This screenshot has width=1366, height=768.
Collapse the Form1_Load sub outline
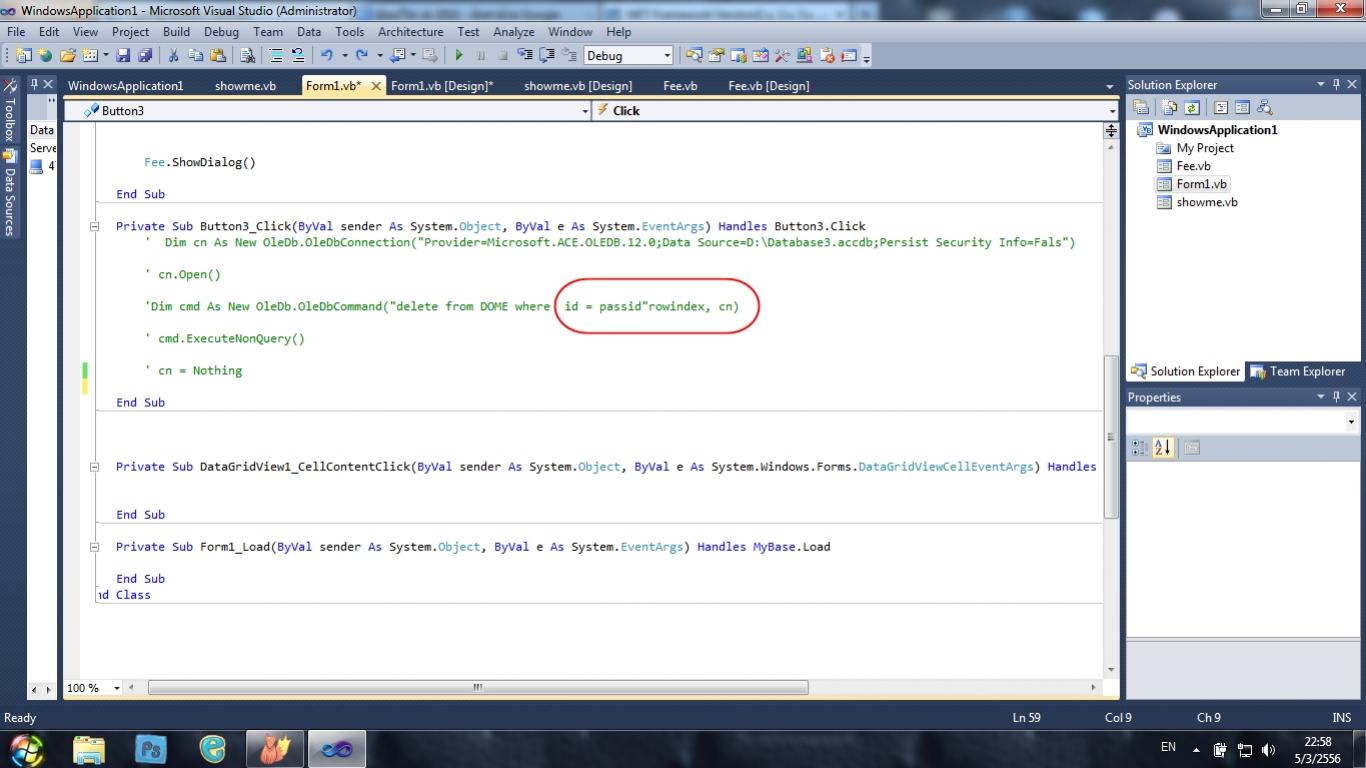tap(95, 546)
